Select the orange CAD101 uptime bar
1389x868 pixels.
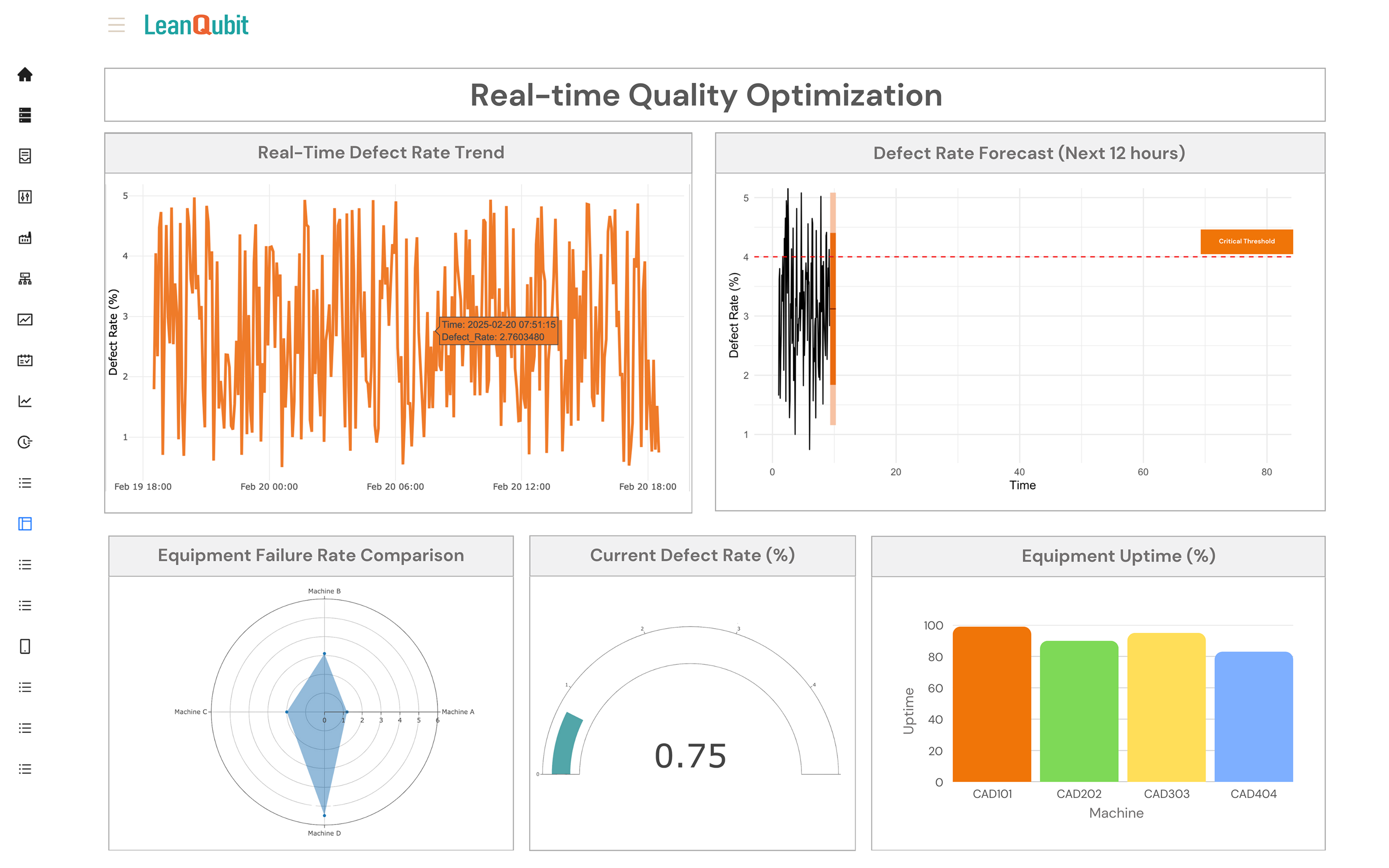click(991, 704)
